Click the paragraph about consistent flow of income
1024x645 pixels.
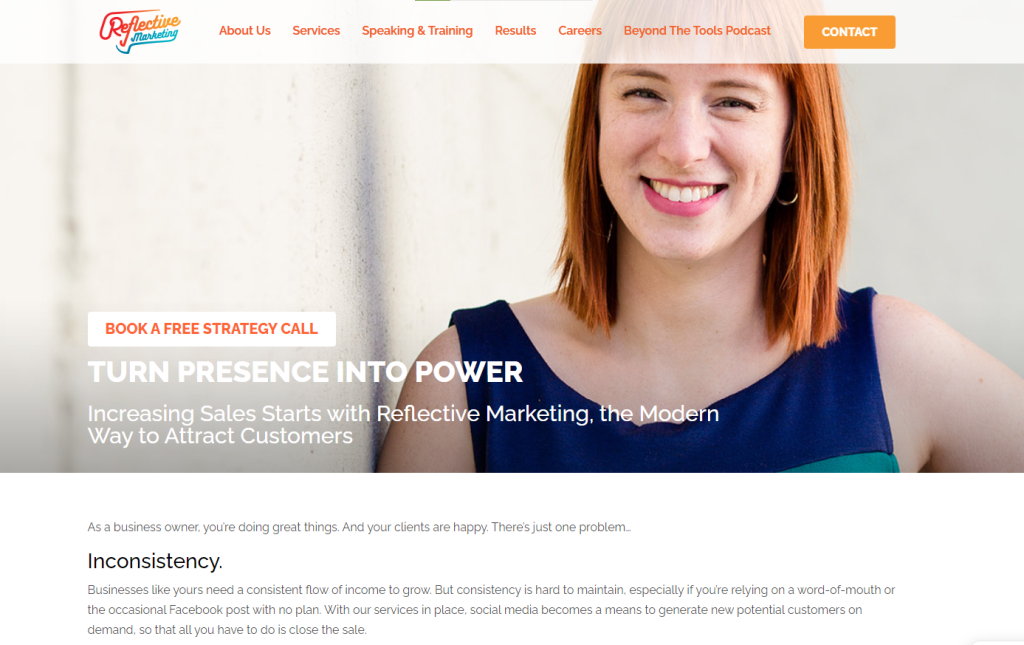(x=491, y=610)
